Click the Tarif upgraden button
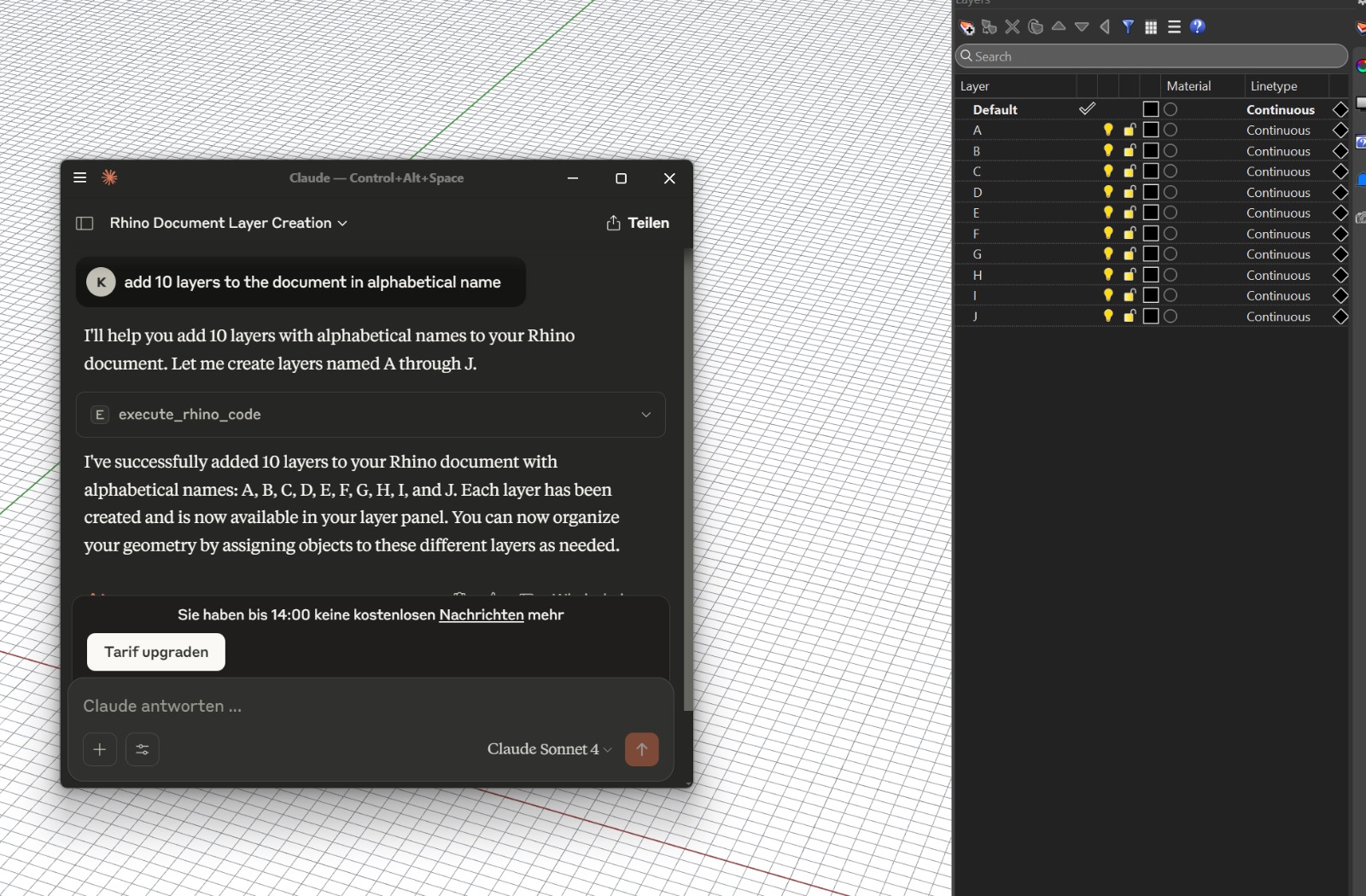Viewport: 1366px width, 896px height. 156,652
